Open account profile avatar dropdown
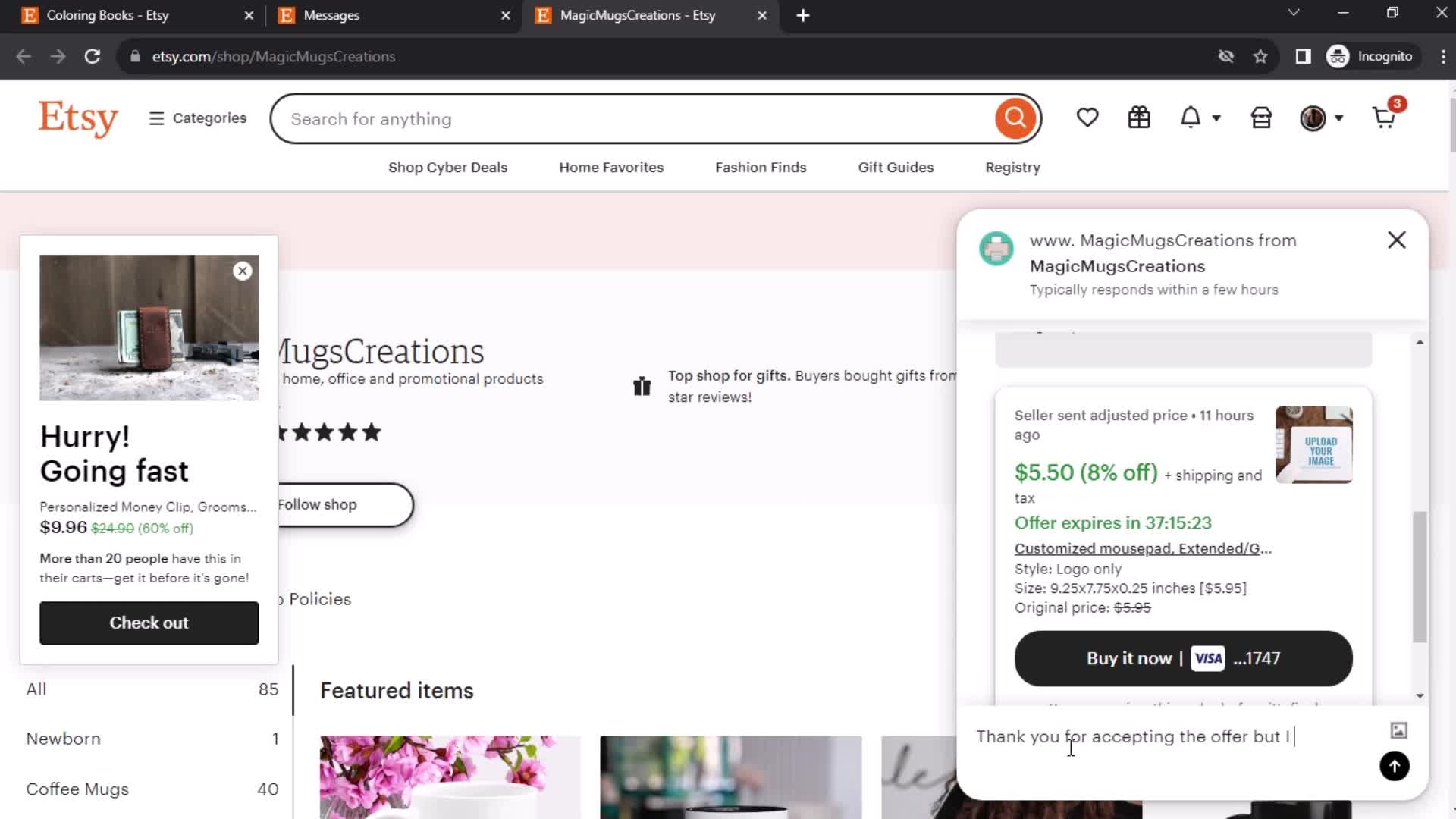This screenshot has width=1456, height=819. click(1321, 118)
